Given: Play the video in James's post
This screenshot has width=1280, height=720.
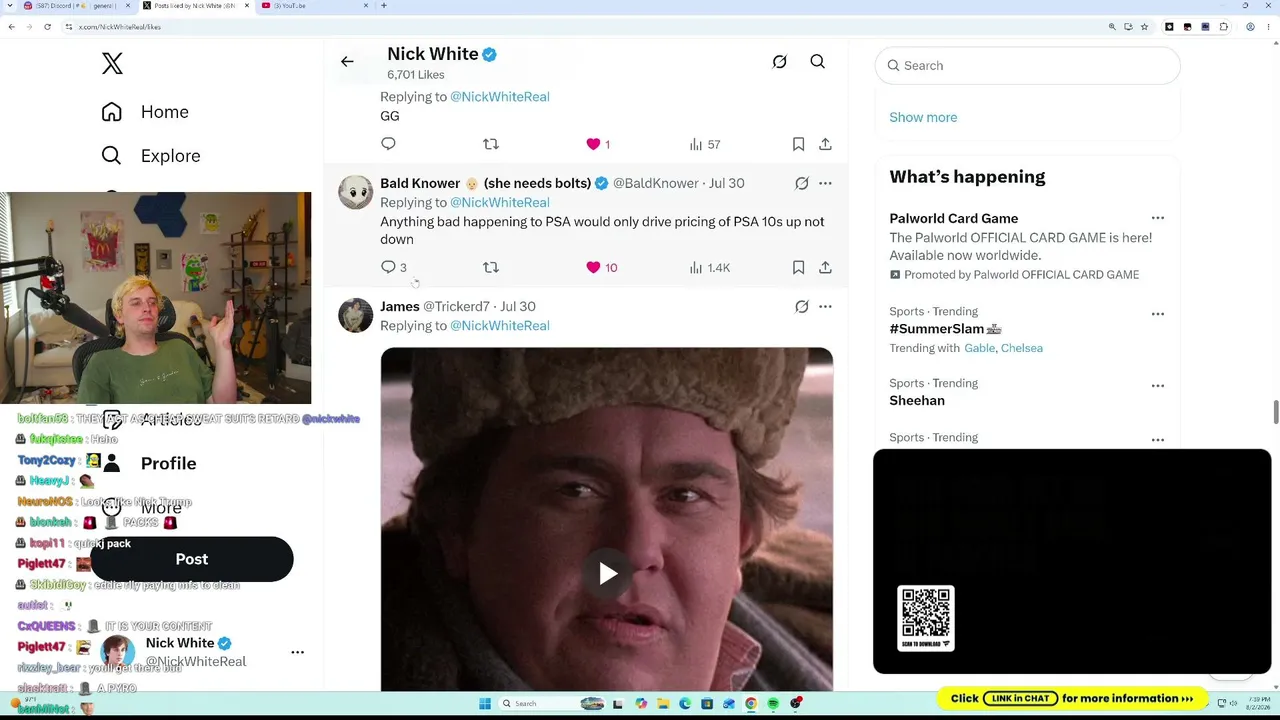Looking at the screenshot, I should (607, 573).
